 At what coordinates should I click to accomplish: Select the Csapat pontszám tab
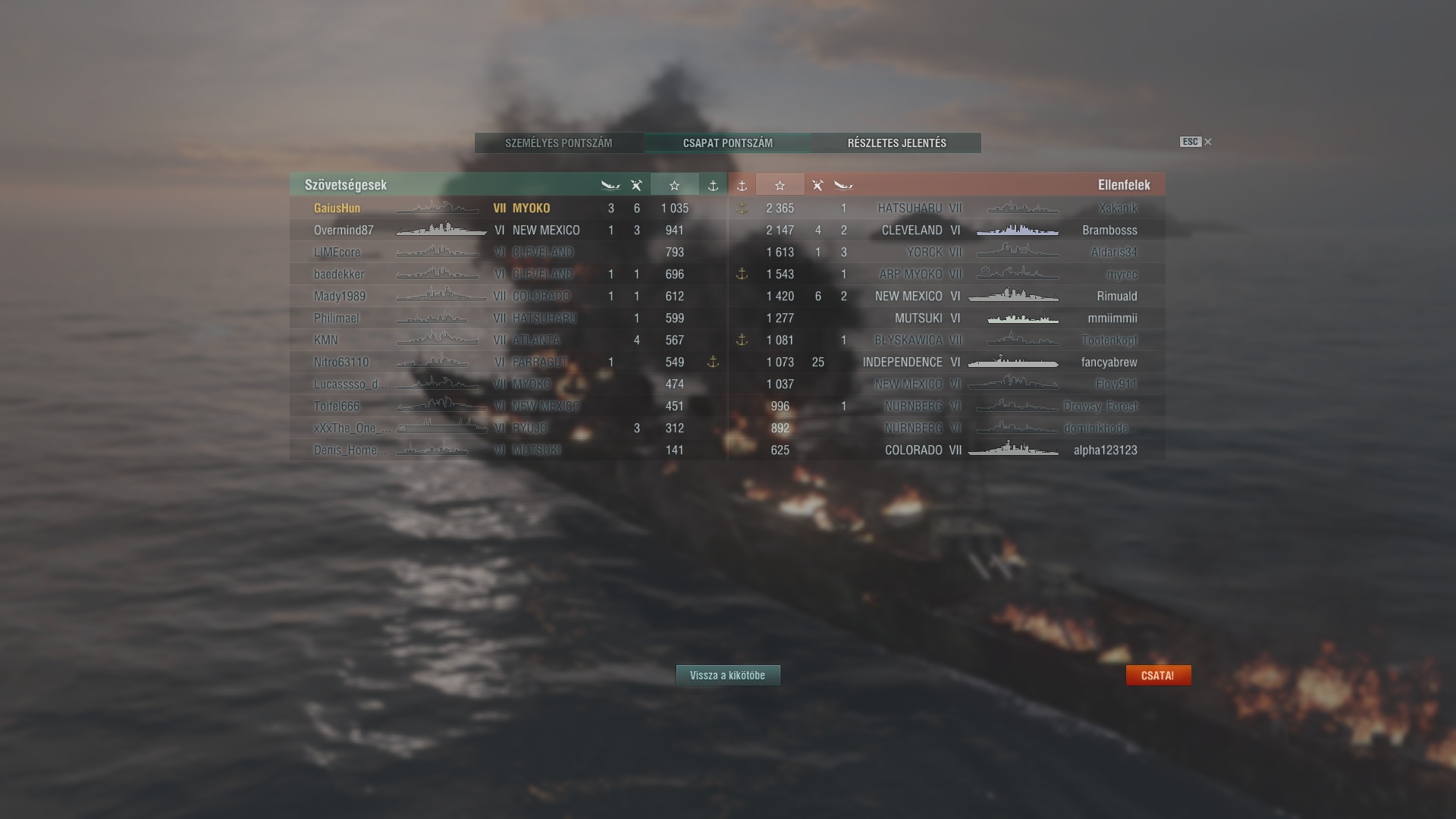tap(728, 143)
